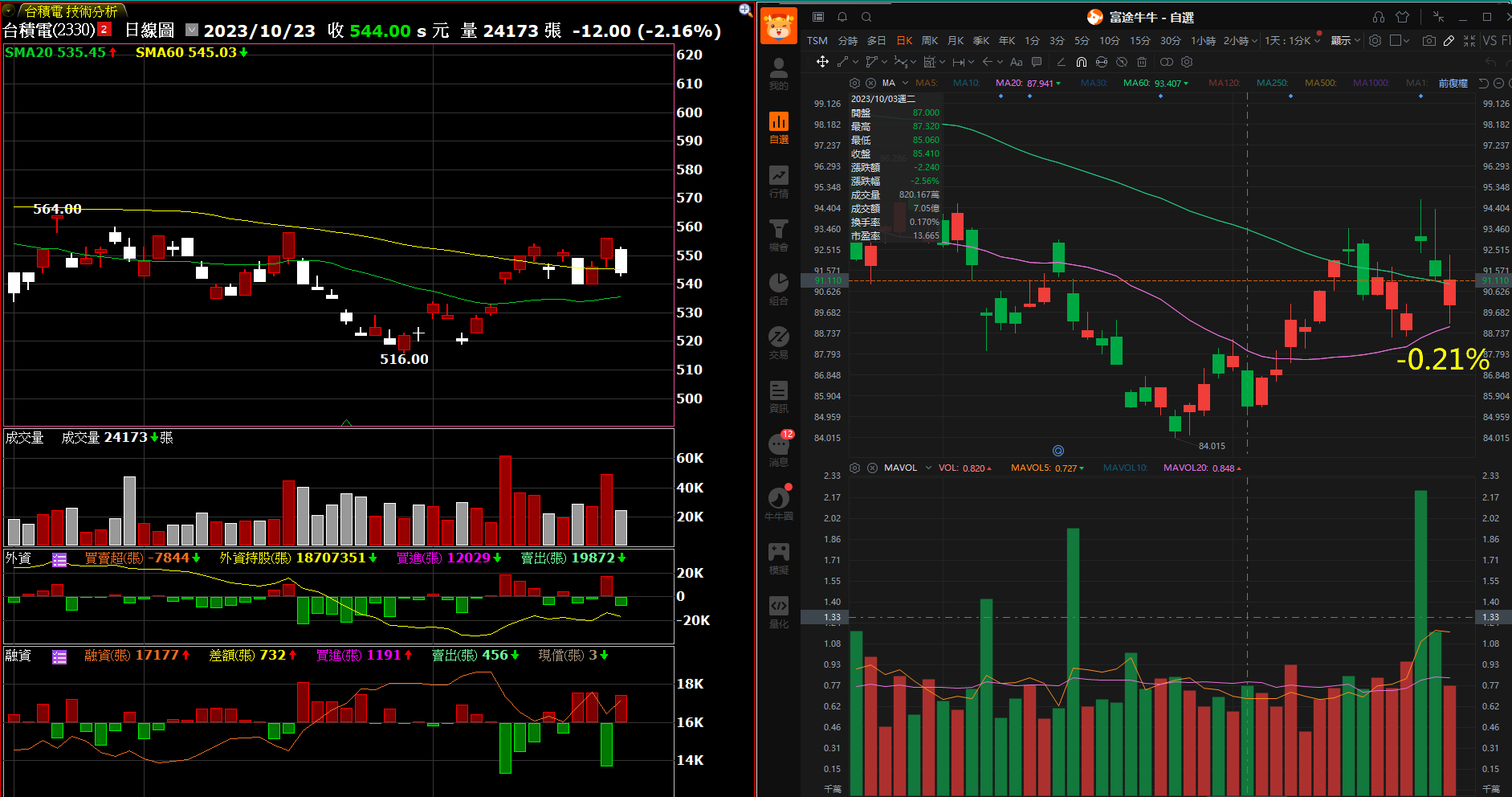
Task: Open MAVOL indicator settings gear
Action: [854, 468]
